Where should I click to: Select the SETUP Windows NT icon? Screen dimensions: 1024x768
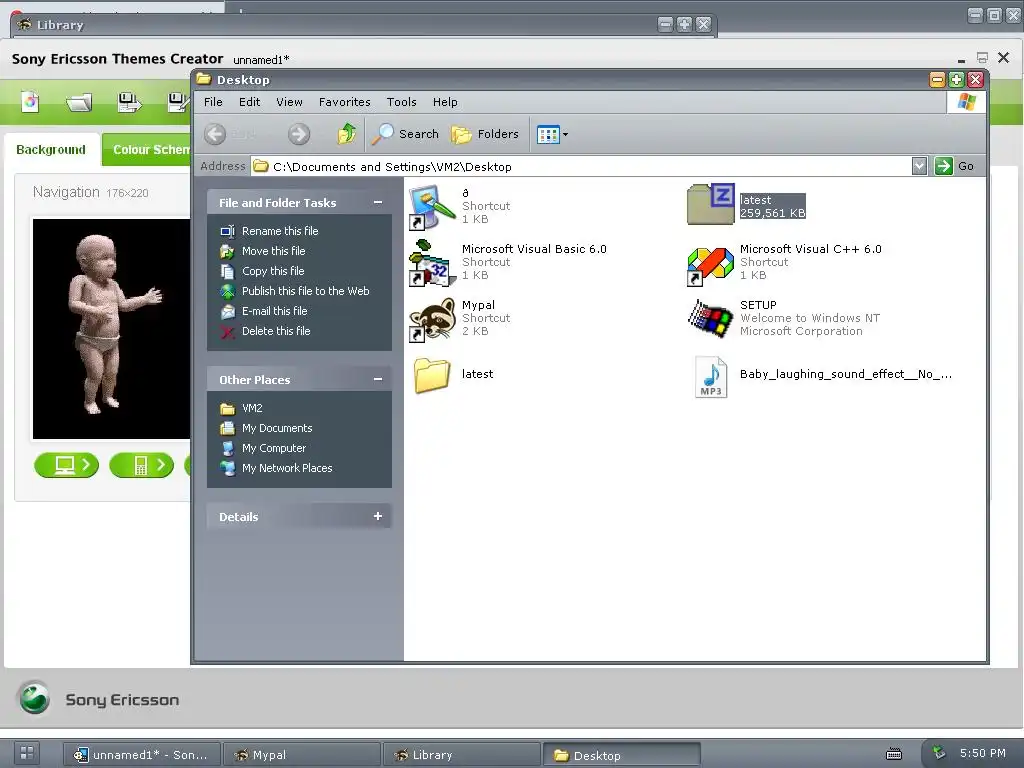pyautogui.click(x=711, y=319)
